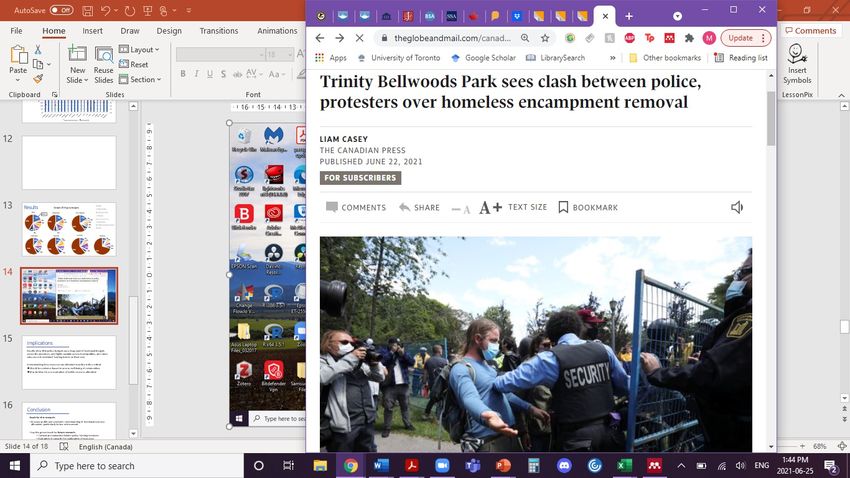
Task: Open Chrome Reading list
Action: 741,57
